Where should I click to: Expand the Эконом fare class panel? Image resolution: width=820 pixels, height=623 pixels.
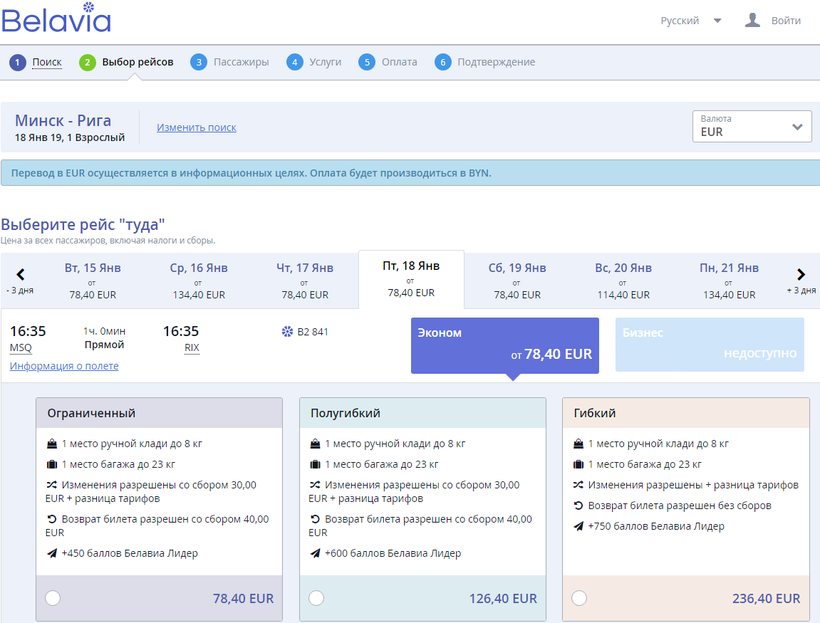(505, 345)
